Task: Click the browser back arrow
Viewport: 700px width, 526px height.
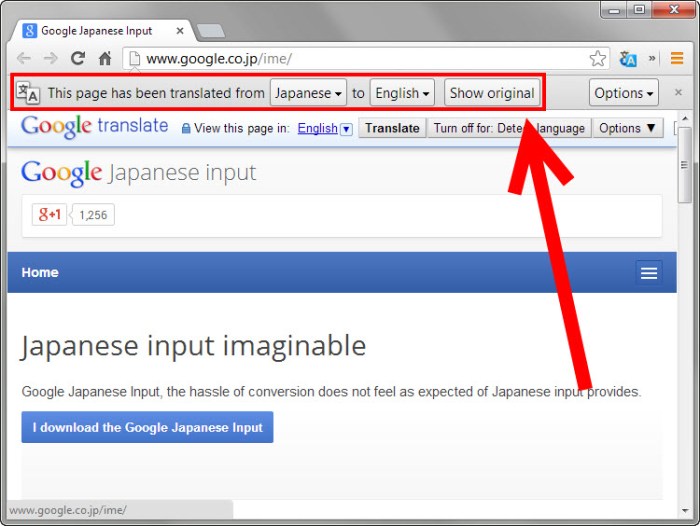Action: (24, 59)
